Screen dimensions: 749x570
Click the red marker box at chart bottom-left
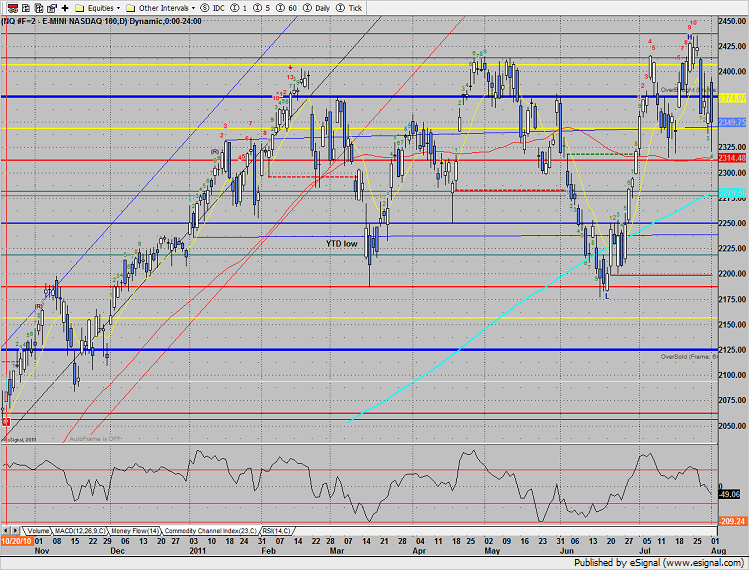6,422
